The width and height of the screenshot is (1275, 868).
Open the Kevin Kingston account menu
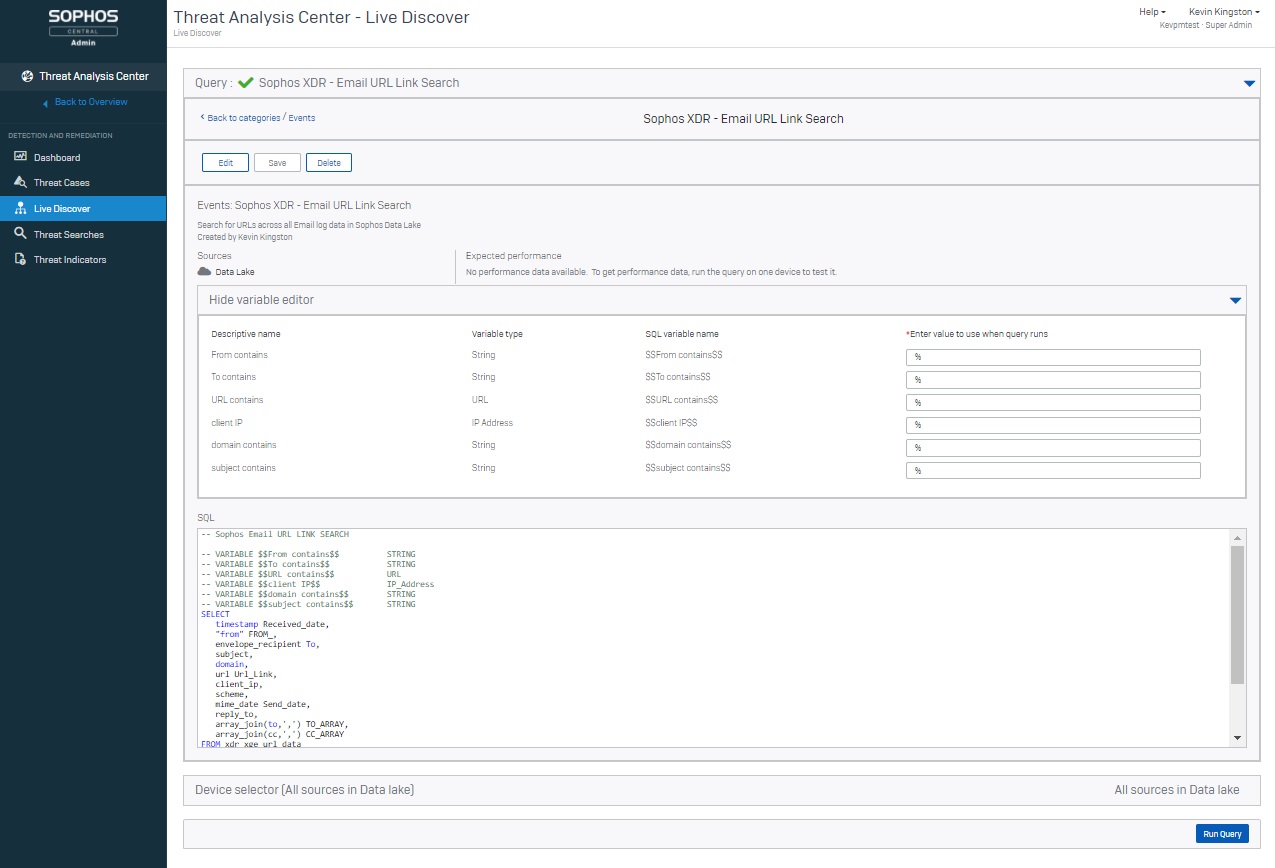(x=1224, y=12)
